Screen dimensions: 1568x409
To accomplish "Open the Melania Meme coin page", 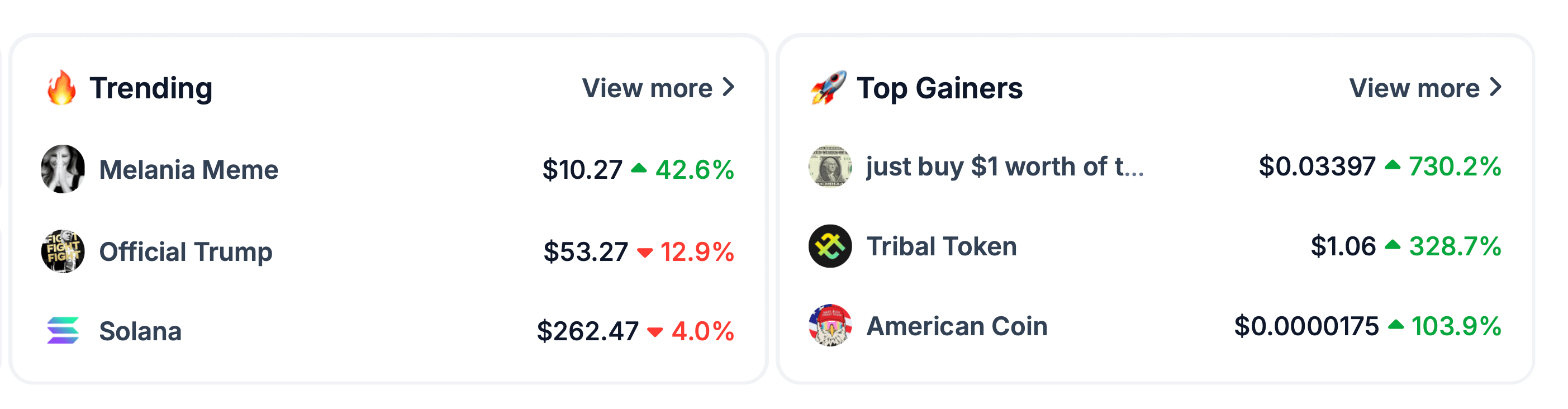I will coord(189,170).
